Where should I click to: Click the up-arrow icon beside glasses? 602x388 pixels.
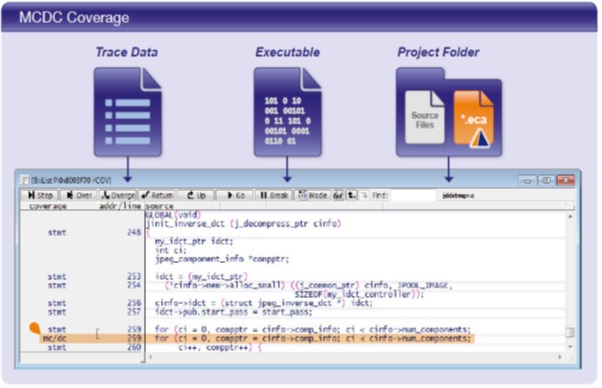(352, 195)
